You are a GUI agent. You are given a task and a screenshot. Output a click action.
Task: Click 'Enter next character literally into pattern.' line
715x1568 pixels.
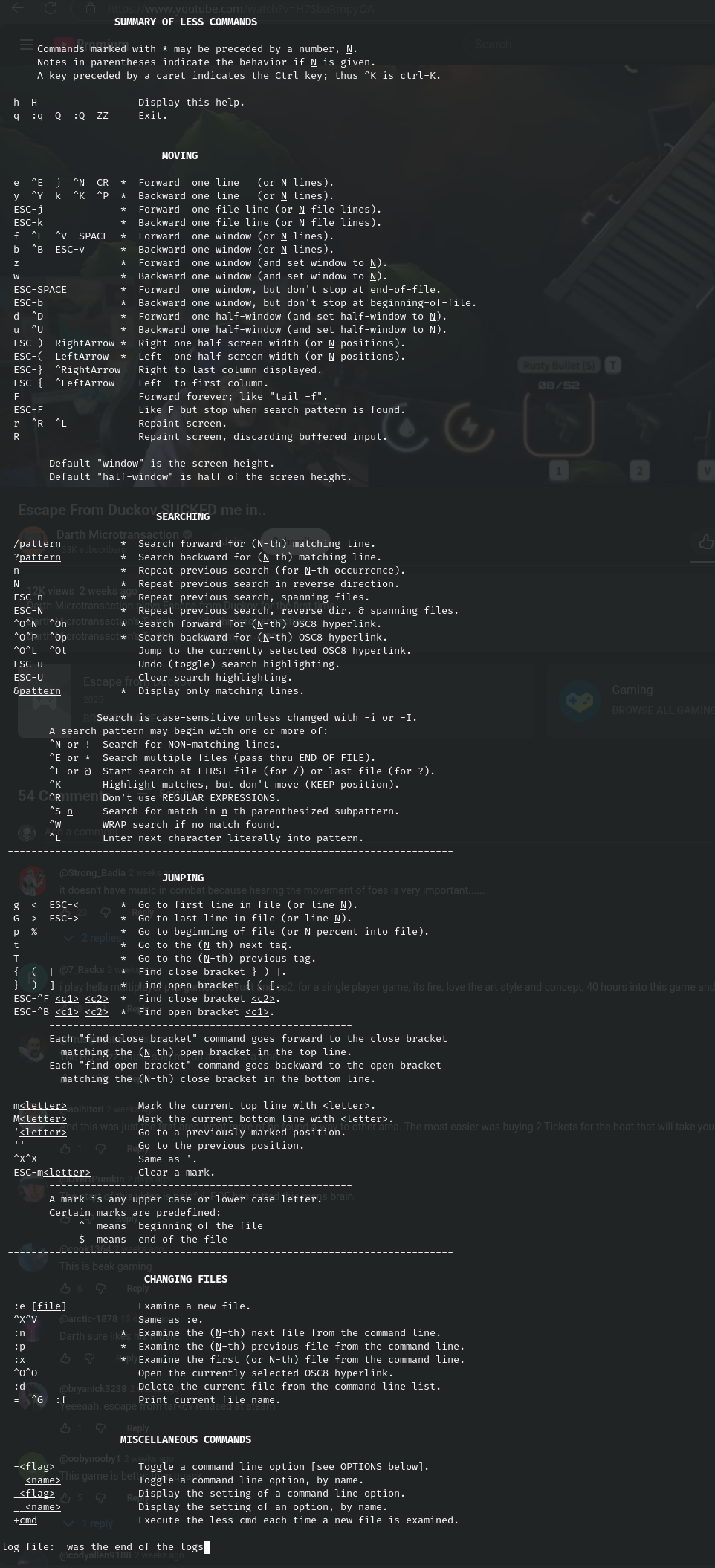click(233, 838)
